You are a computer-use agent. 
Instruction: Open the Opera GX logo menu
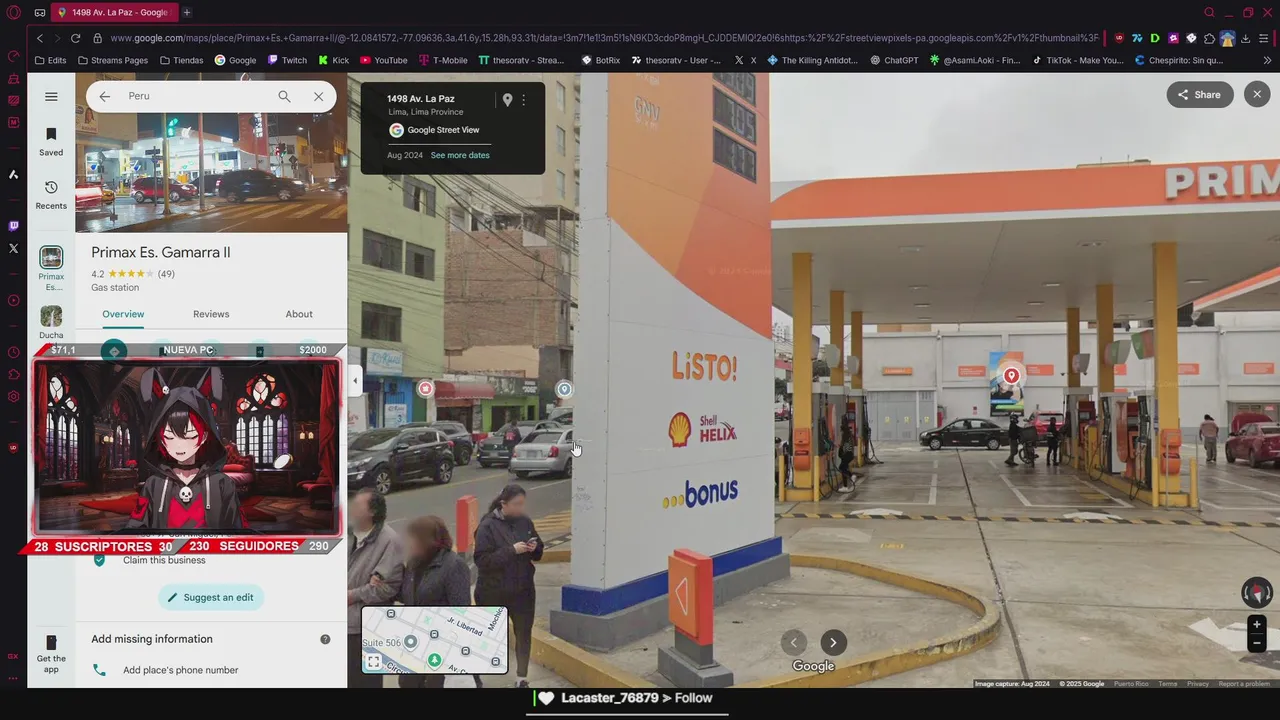13,12
